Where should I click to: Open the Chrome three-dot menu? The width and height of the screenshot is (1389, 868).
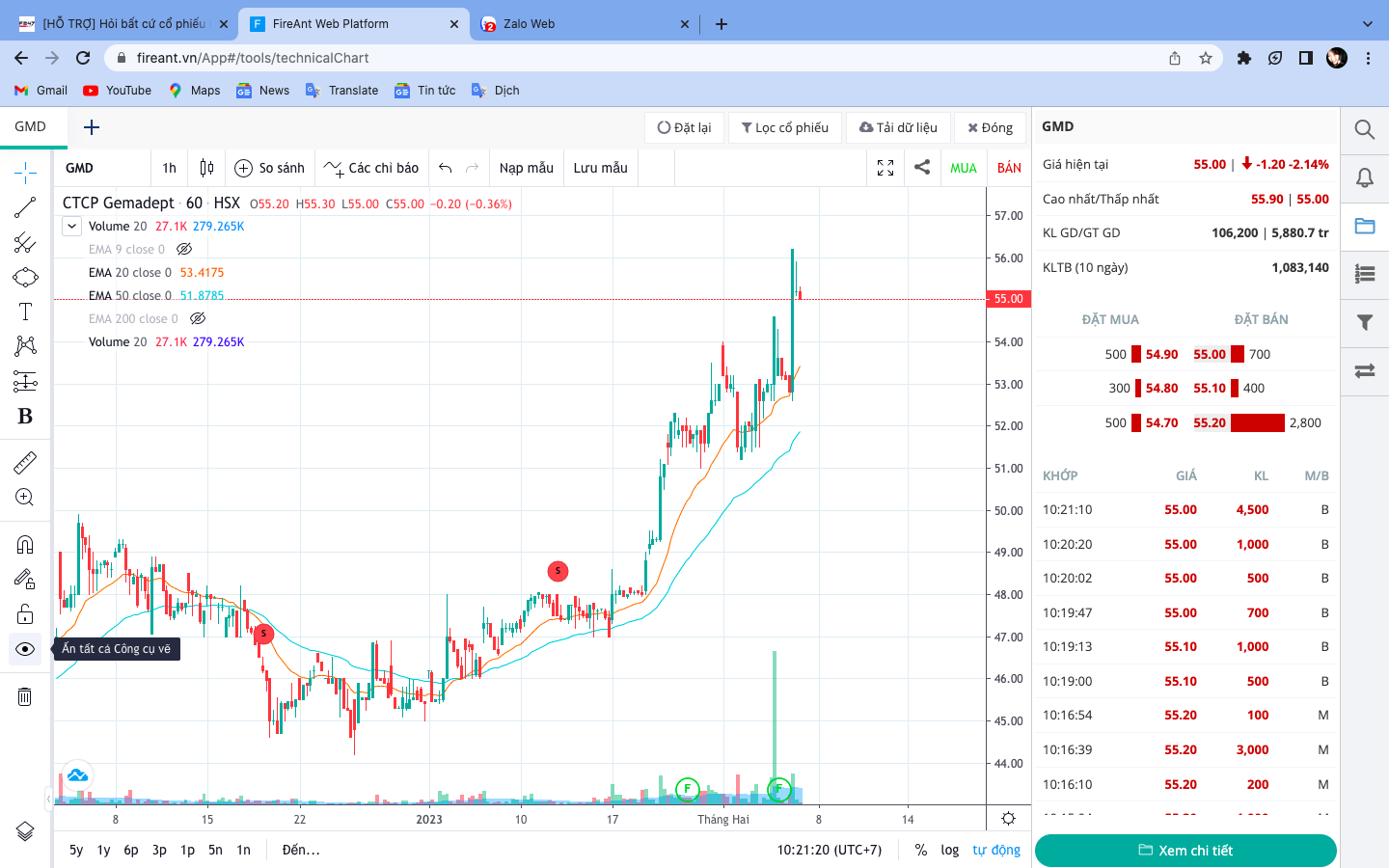point(1368,58)
